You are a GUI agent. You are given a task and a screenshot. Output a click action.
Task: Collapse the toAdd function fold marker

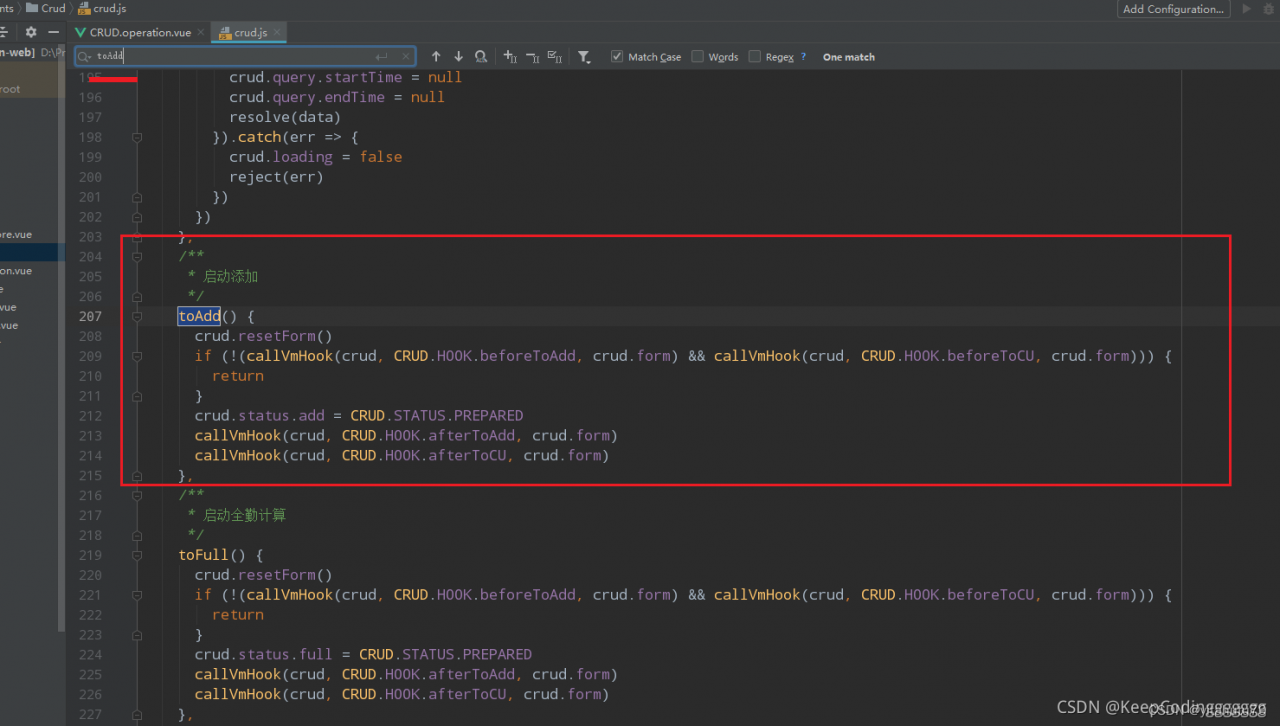[137, 316]
